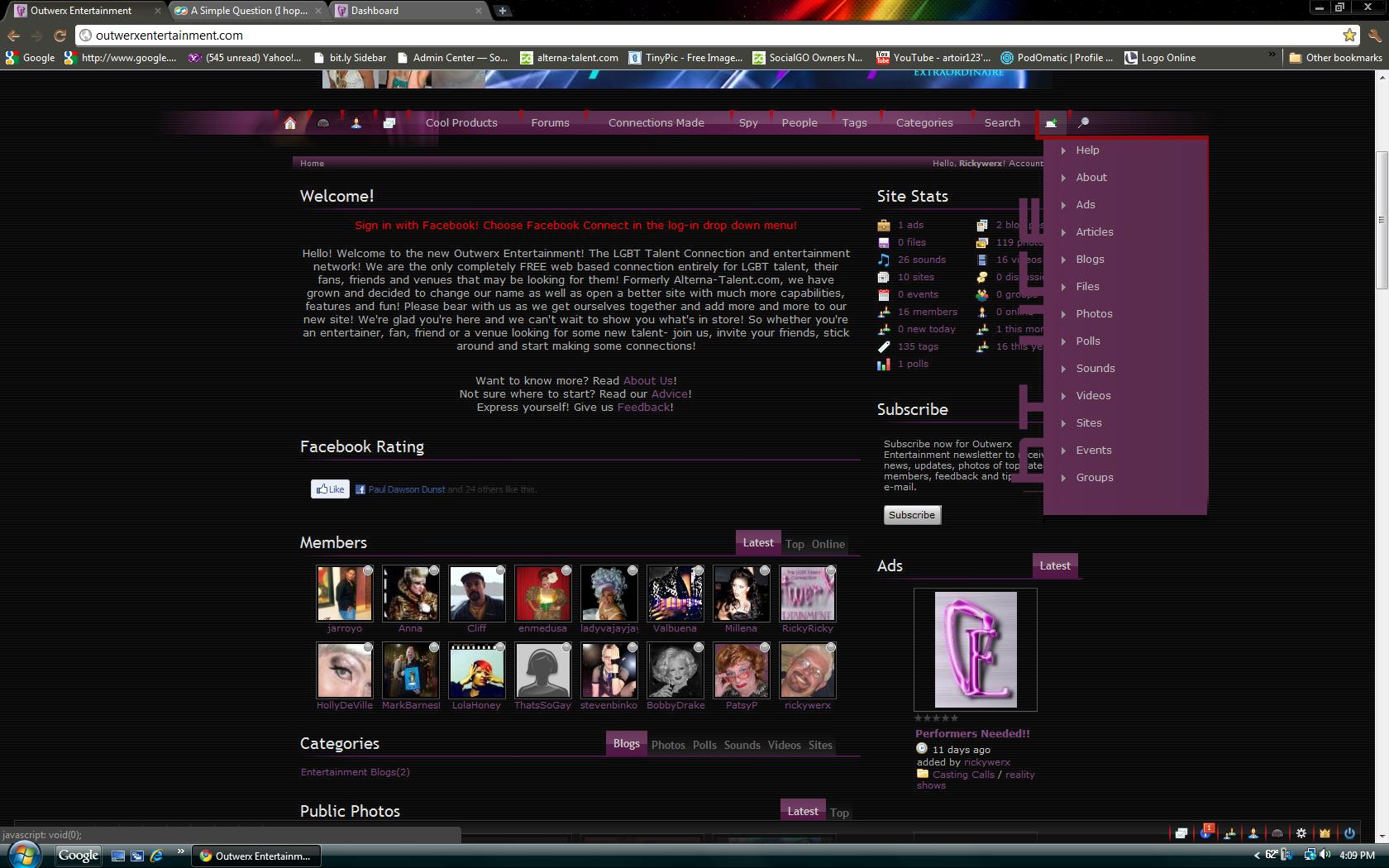Switch to Online members tab
This screenshot has height=868, width=1389.
point(828,545)
